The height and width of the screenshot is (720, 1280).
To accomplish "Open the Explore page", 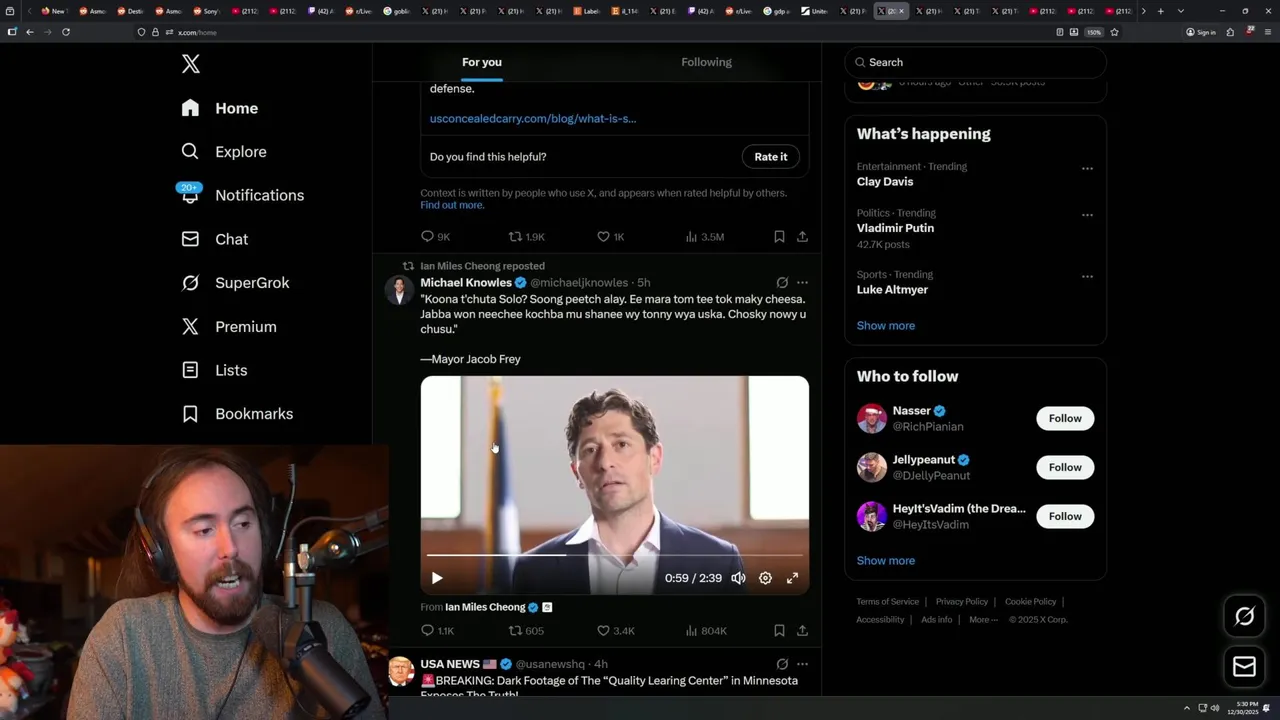I will pos(224,152).
